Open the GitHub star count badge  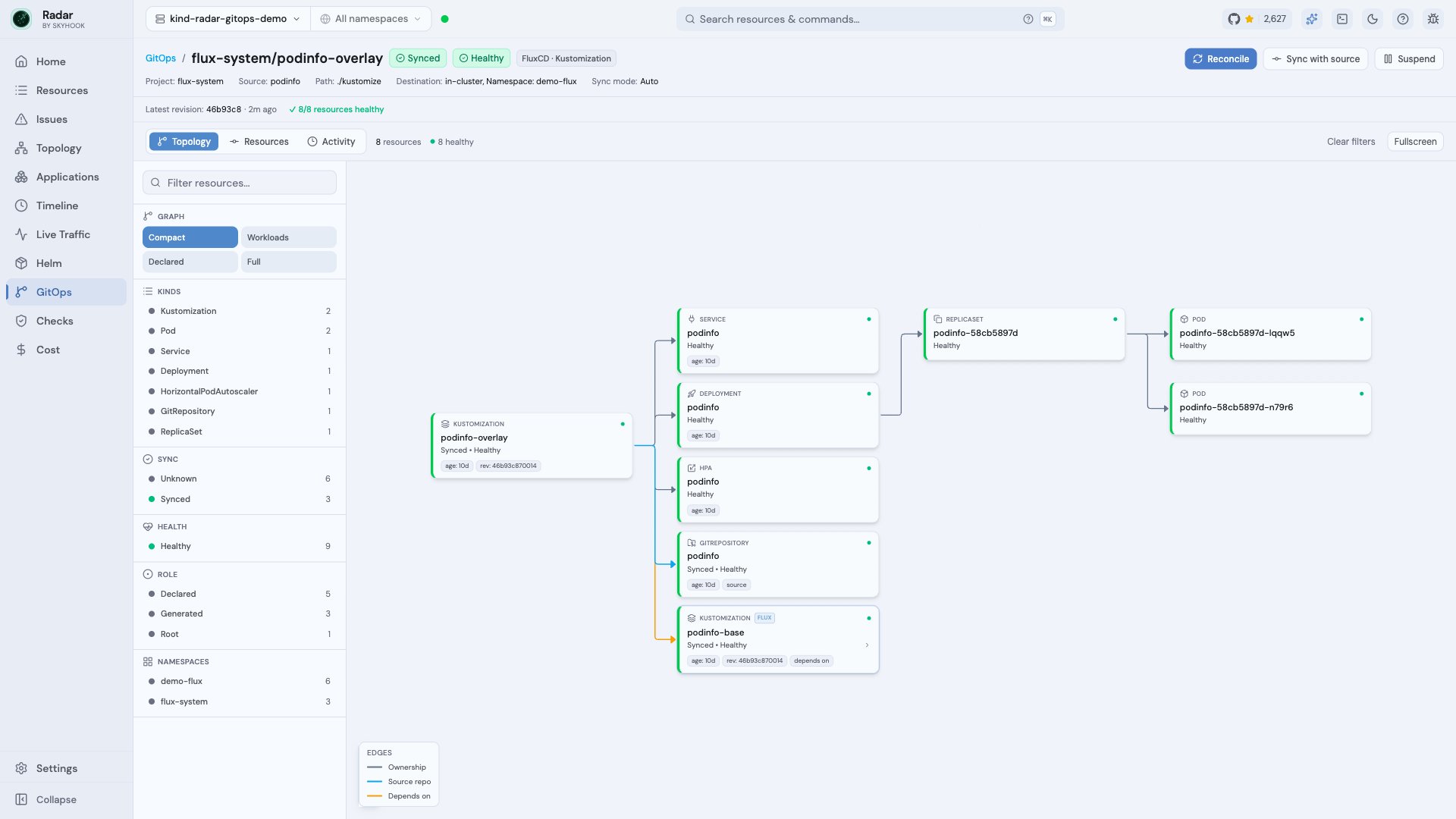tap(1257, 19)
